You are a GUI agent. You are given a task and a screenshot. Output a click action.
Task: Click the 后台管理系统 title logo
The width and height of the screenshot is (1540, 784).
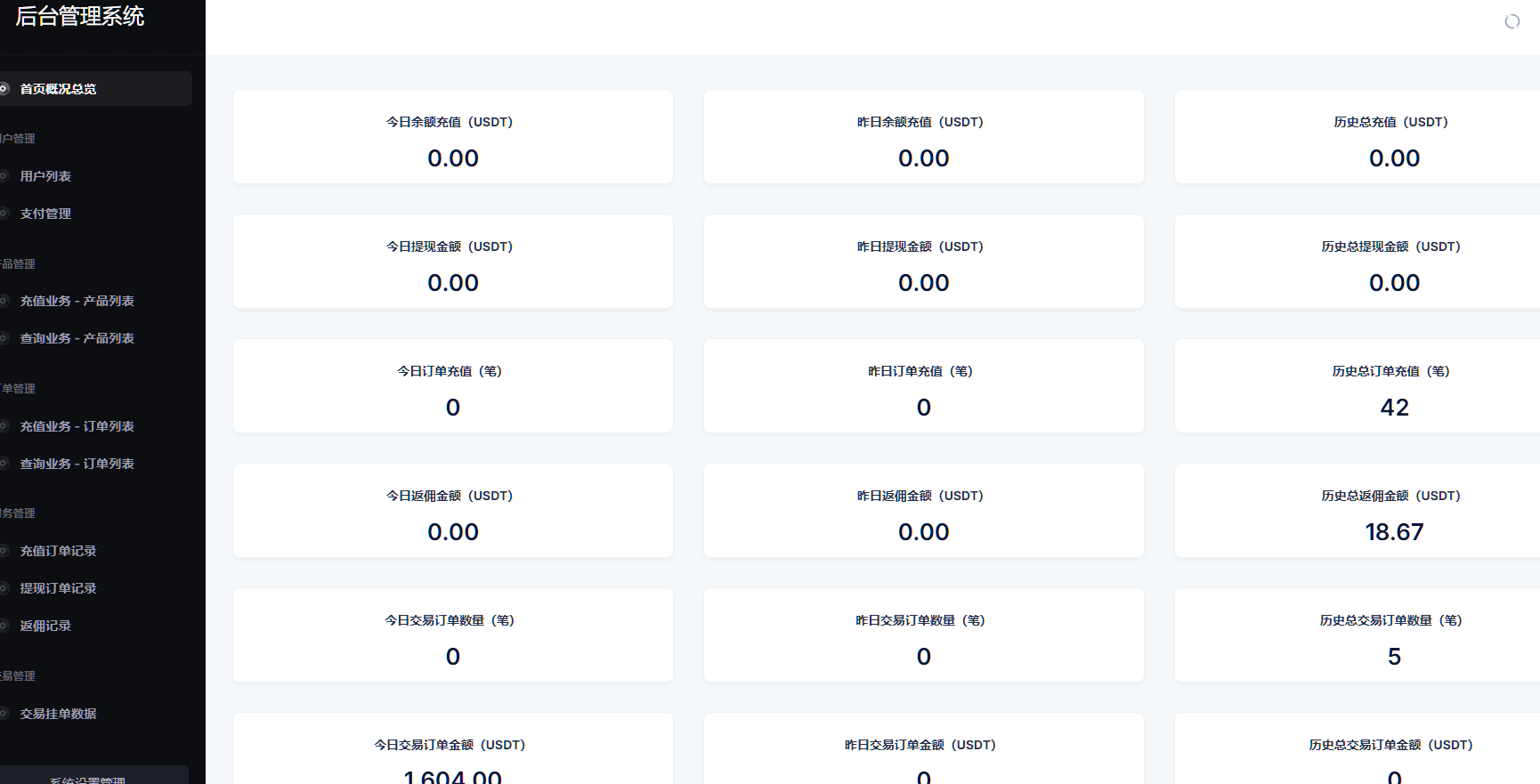coord(80,16)
